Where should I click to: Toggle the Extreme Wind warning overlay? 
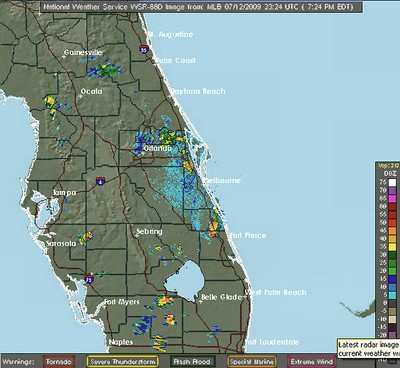tap(311, 362)
